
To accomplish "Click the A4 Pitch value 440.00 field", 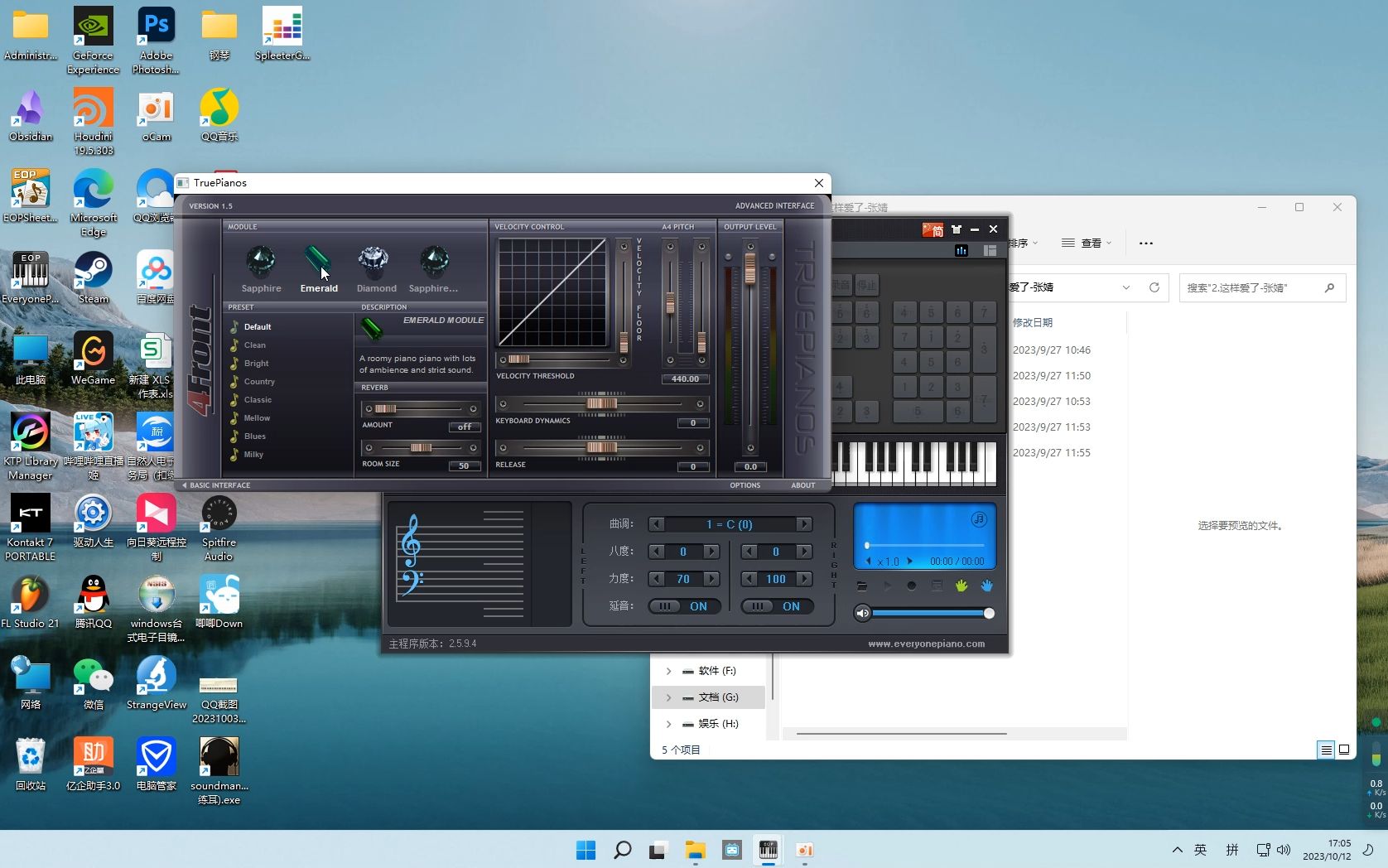I will click(x=686, y=379).
